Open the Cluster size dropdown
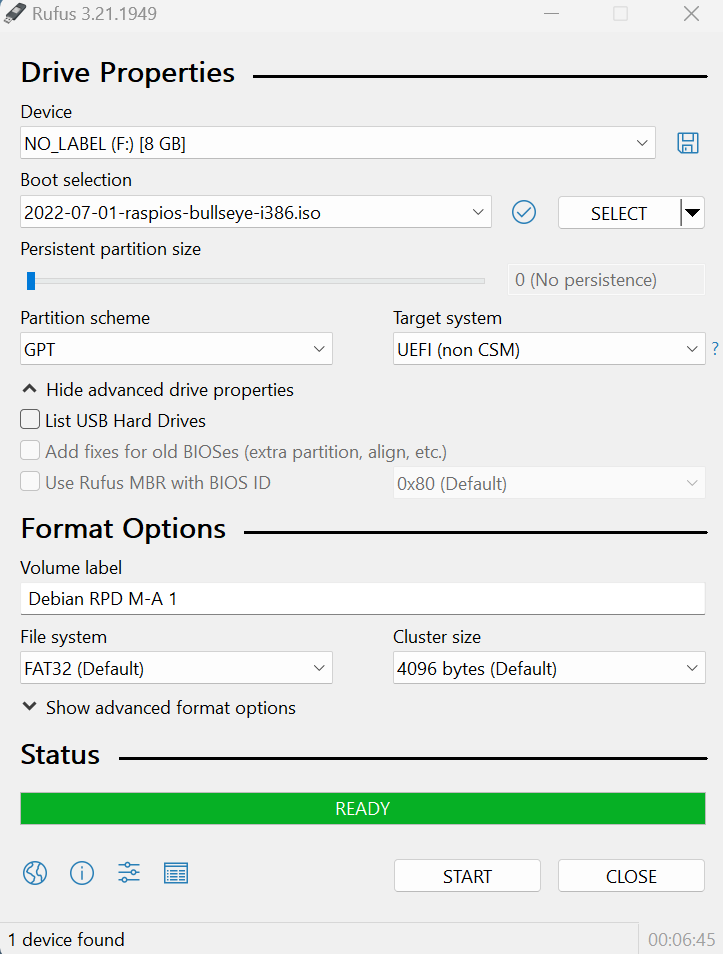 coord(549,668)
